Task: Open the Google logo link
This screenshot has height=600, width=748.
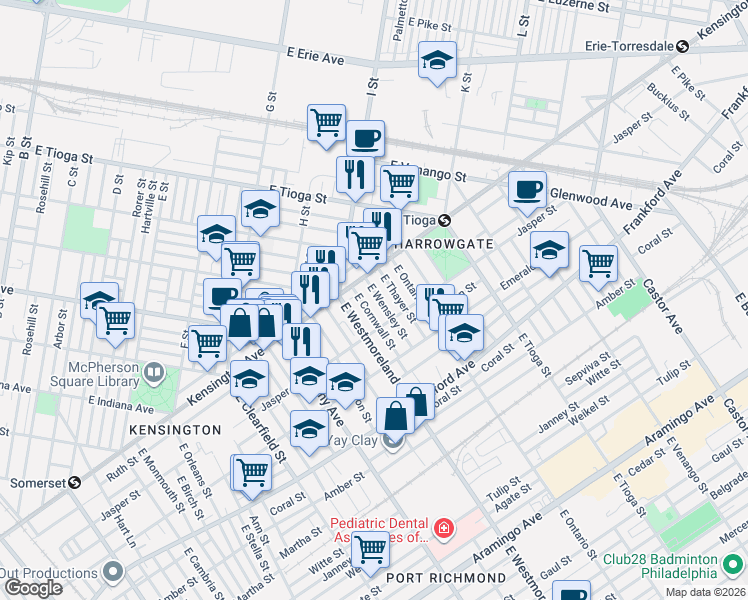Action: pos(33,588)
